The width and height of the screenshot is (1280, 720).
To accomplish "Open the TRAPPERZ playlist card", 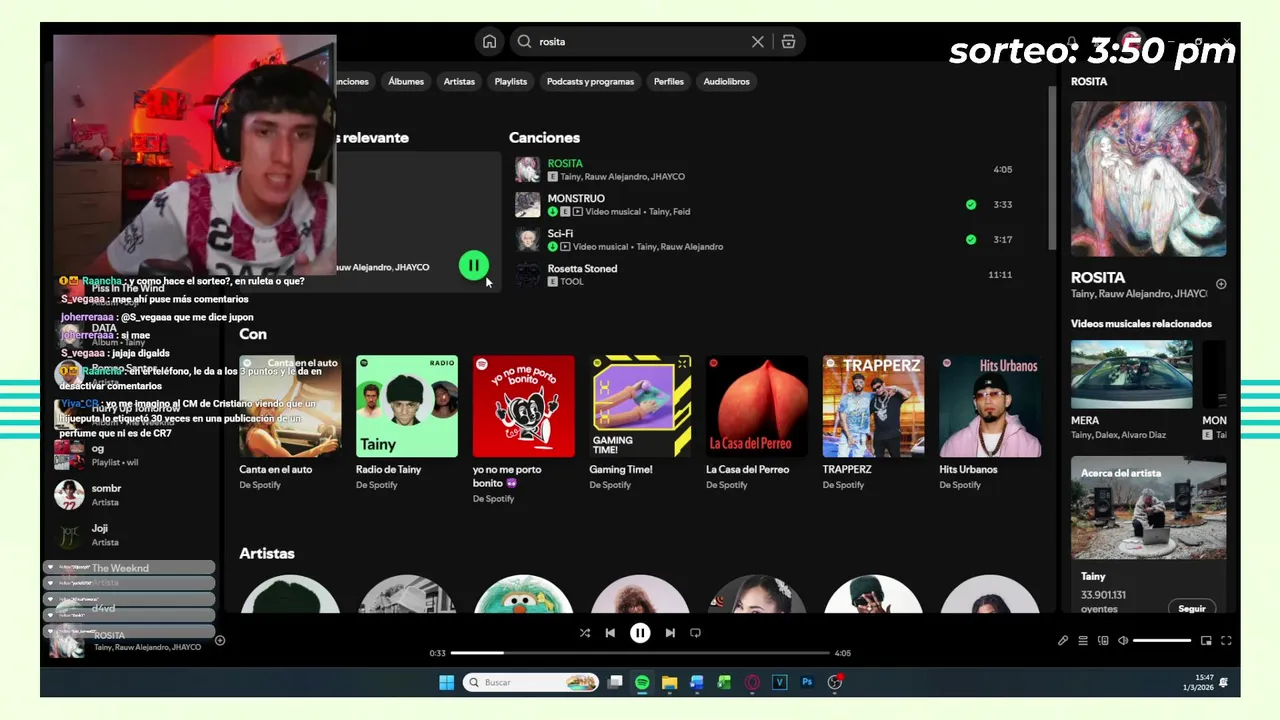I will point(873,422).
